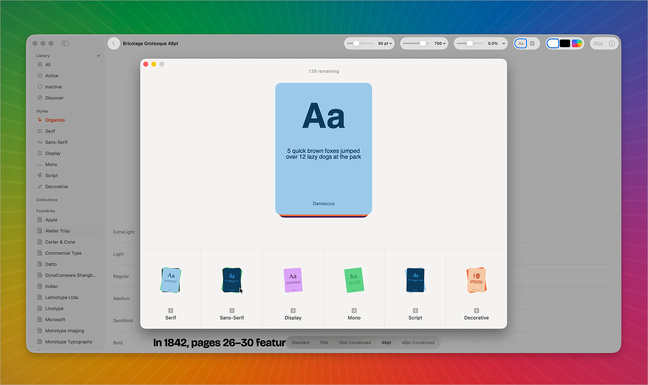
Task: Select the black background swatch
Action: [x=565, y=43]
